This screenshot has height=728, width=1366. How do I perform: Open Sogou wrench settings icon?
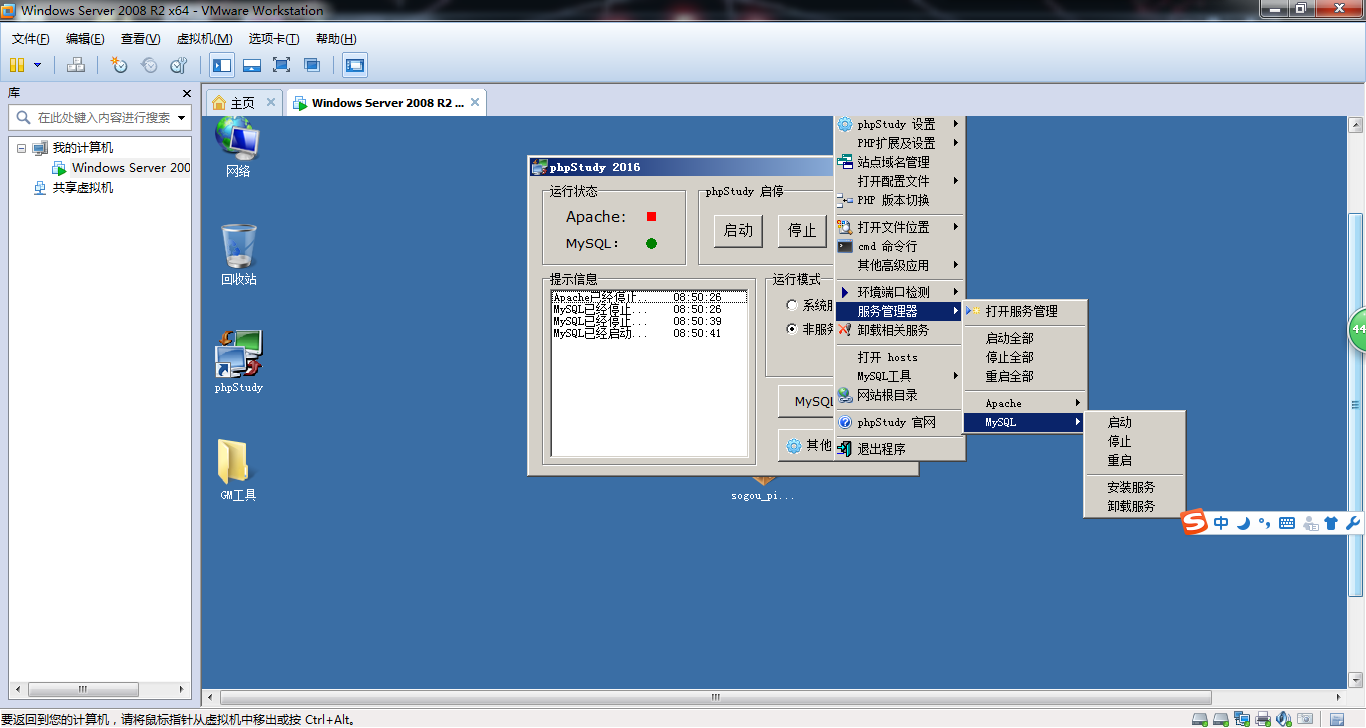pyautogui.click(x=1353, y=523)
